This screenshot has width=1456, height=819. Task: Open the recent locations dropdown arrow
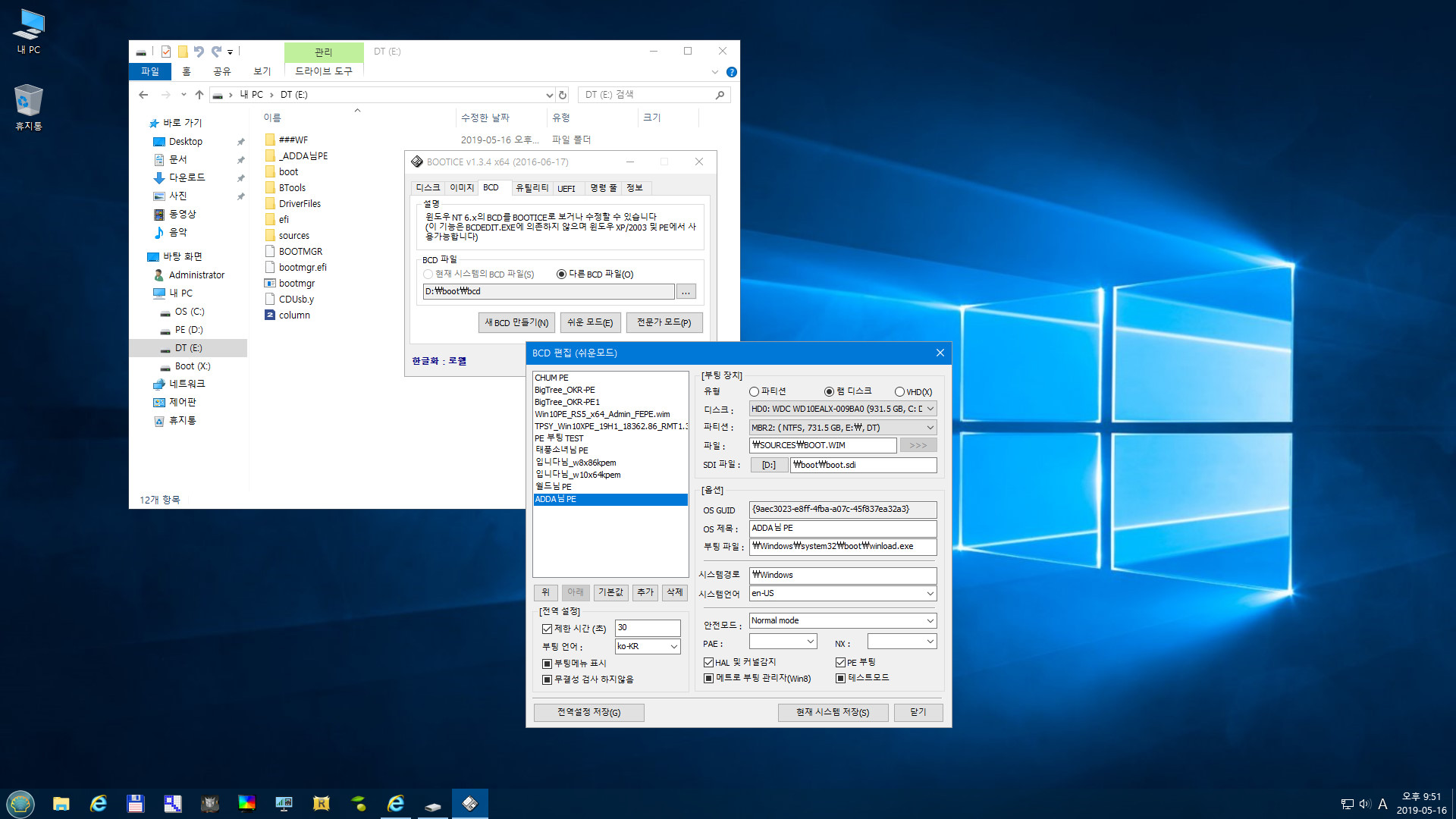(x=184, y=95)
